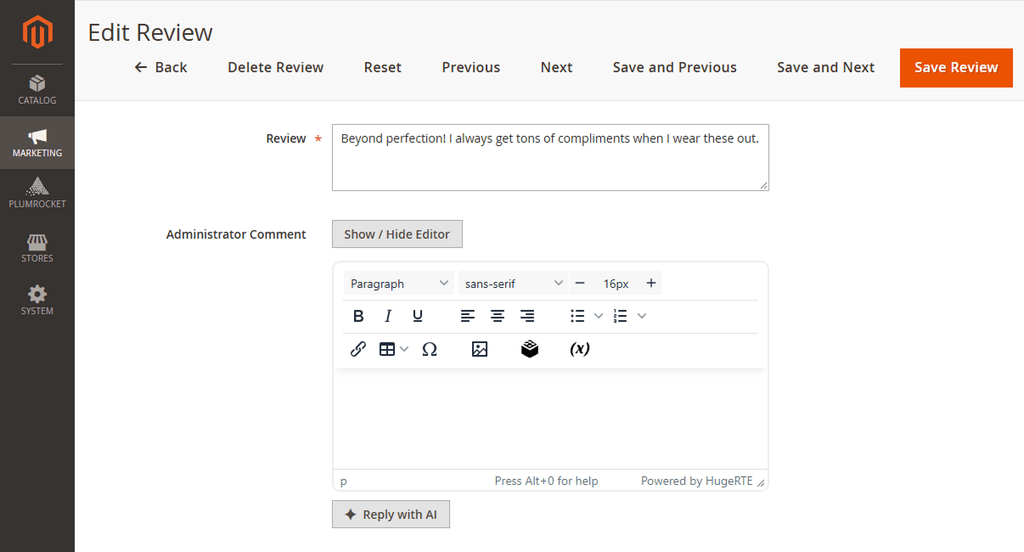Insert a bullet list
Viewport: 1024px width, 552px height.
577,316
